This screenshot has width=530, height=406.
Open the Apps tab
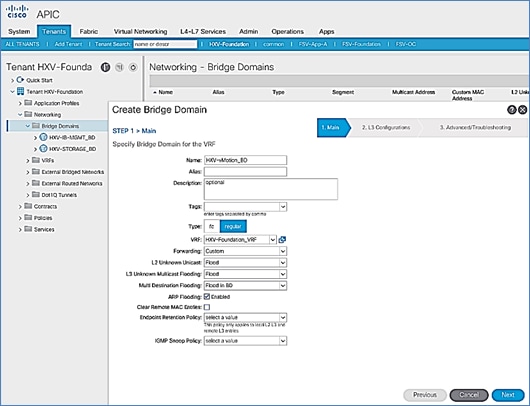pos(327,31)
